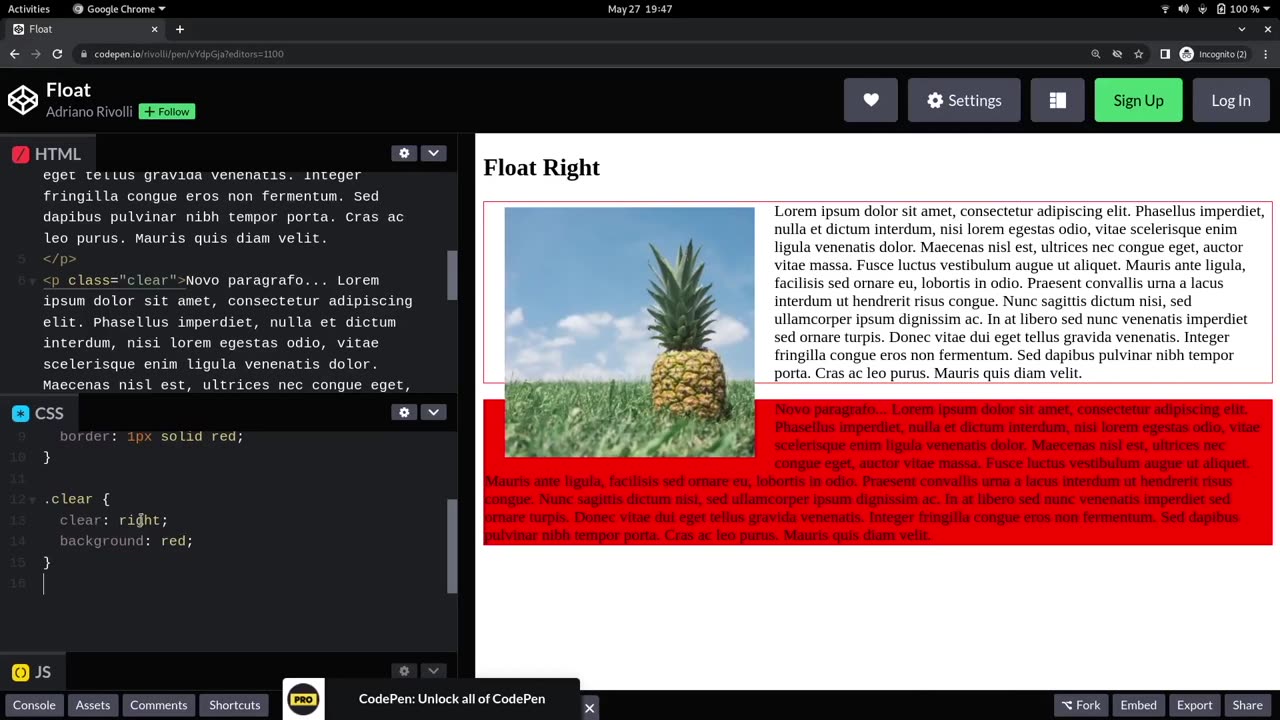Click the browser address bar
Image resolution: width=1280 pixels, height=720 pixels.
580,54
